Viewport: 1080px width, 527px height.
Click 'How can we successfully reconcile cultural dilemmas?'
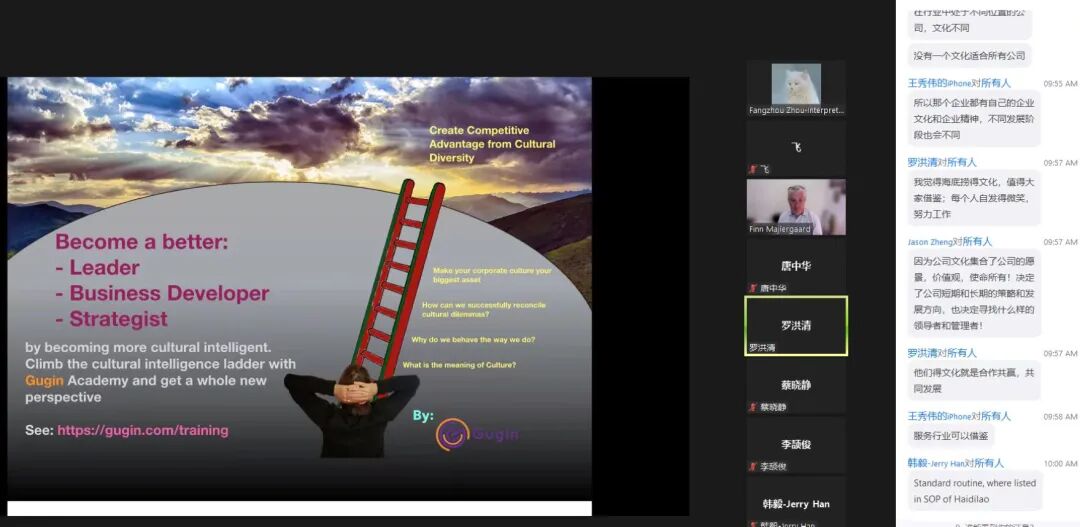(484, 309)
